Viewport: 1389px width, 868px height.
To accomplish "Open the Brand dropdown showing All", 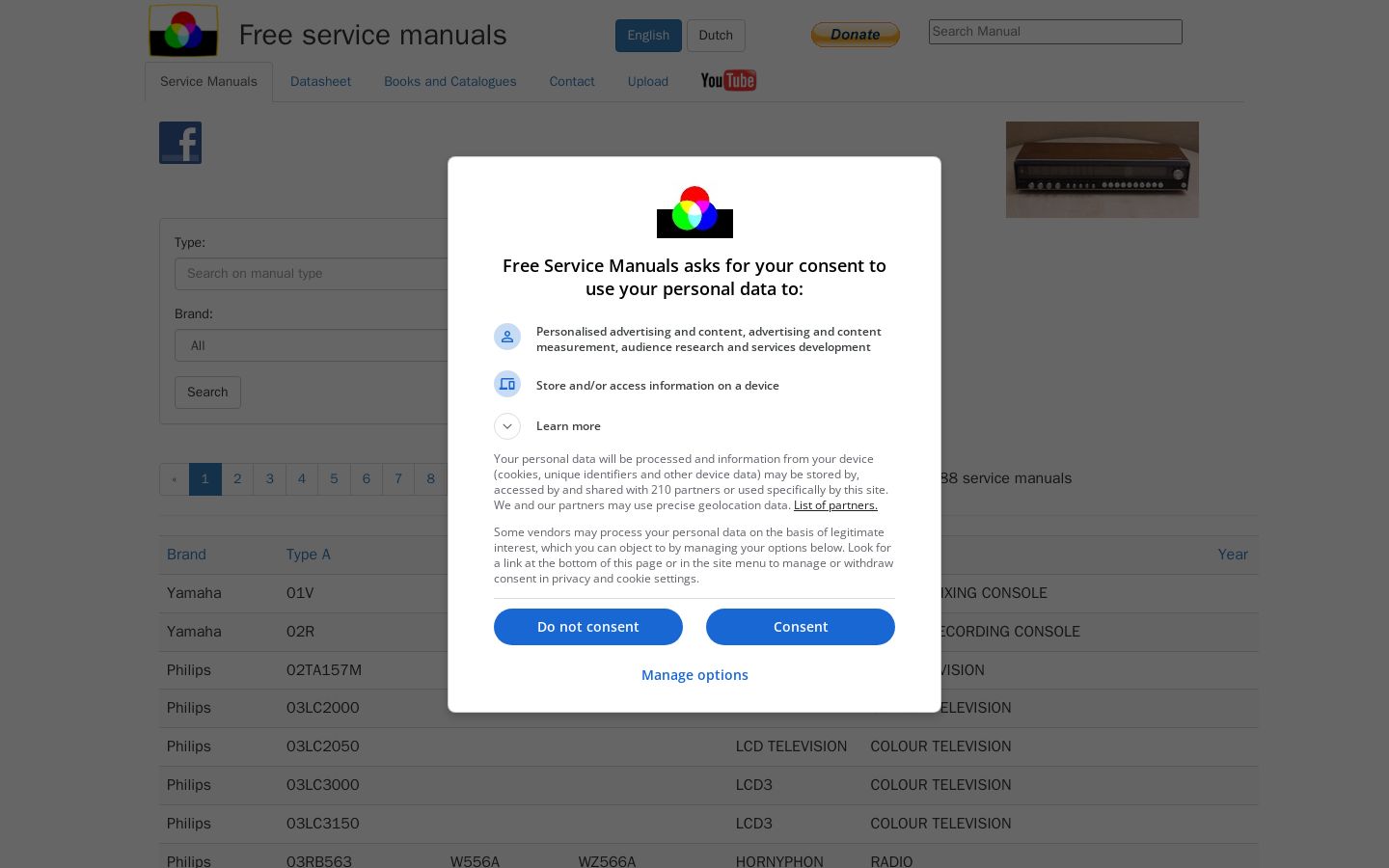I will (312, 345).
